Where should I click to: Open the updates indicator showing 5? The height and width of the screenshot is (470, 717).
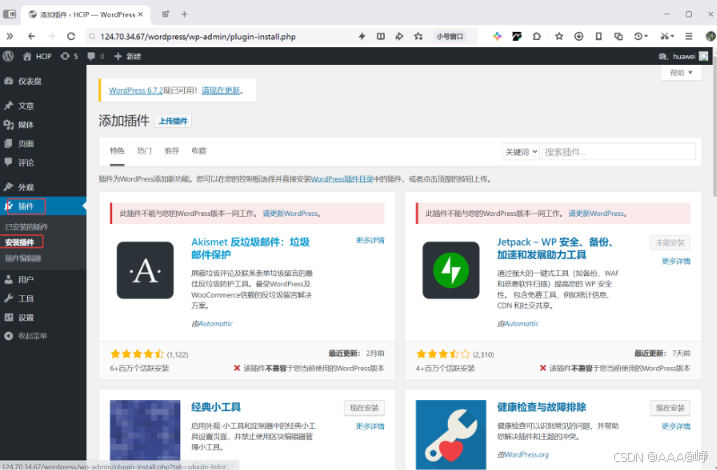pos(69,56)
